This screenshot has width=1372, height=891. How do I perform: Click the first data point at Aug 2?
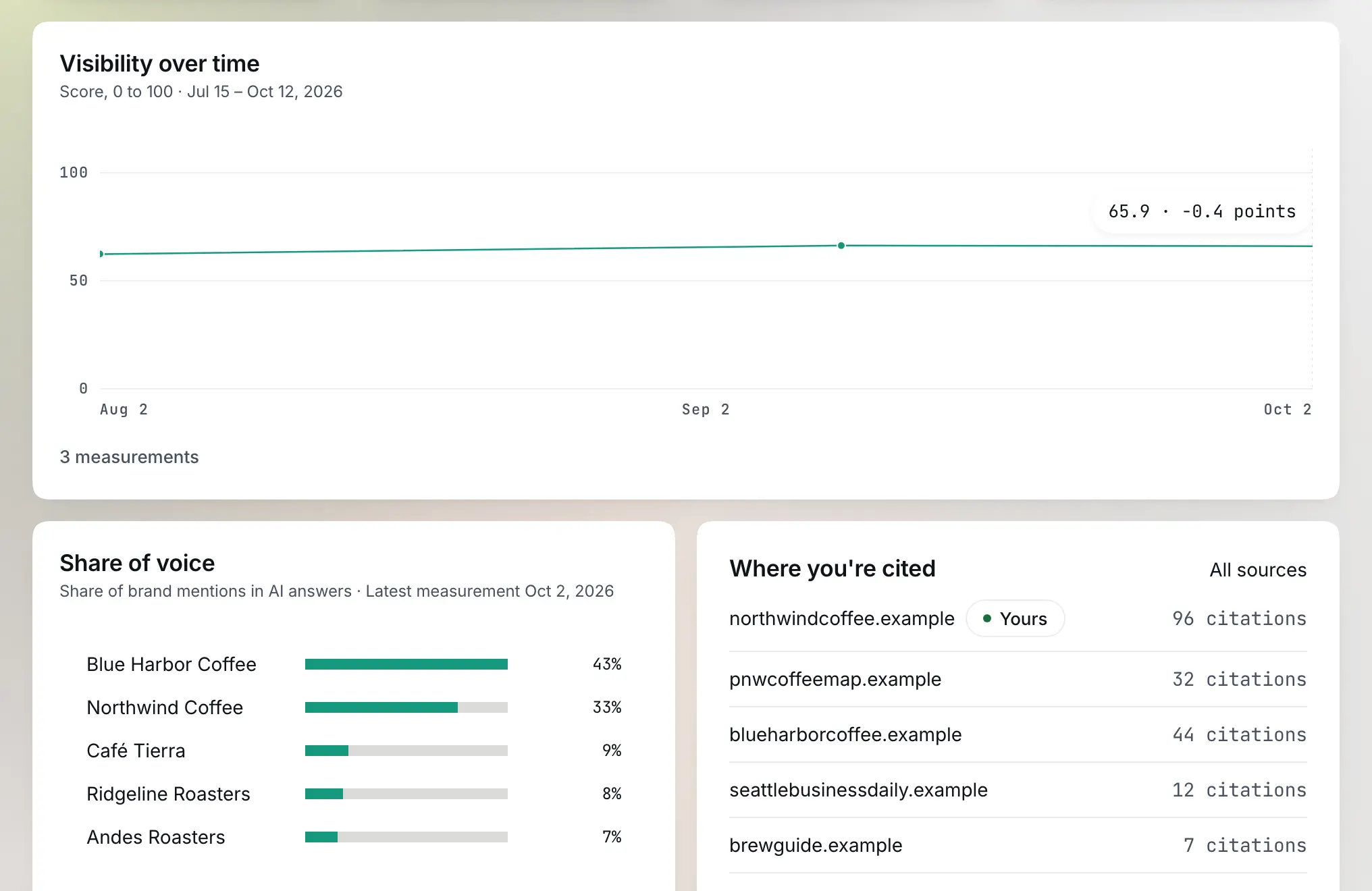[101, 254]
